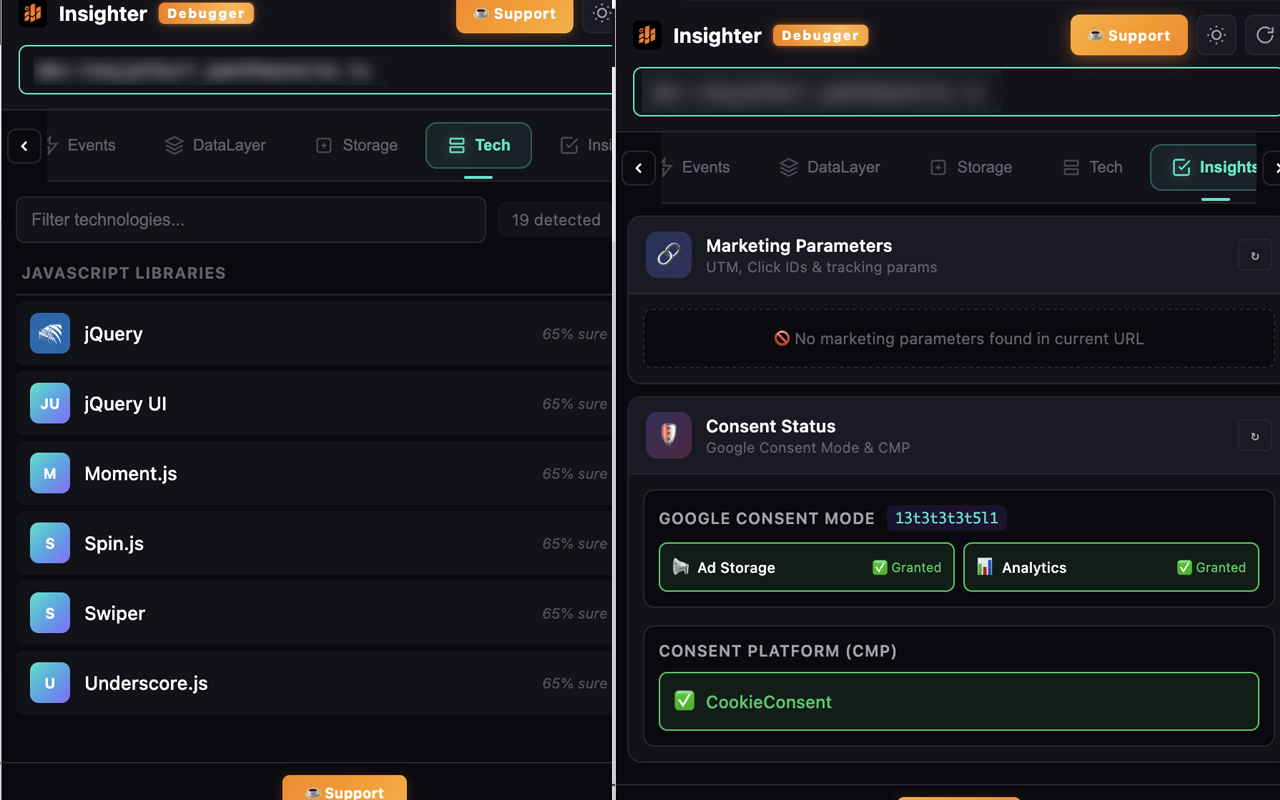Screen dimensions: 1280x800
Task: Click Support button at left panel bottom
Action: [x=344, y=788]
